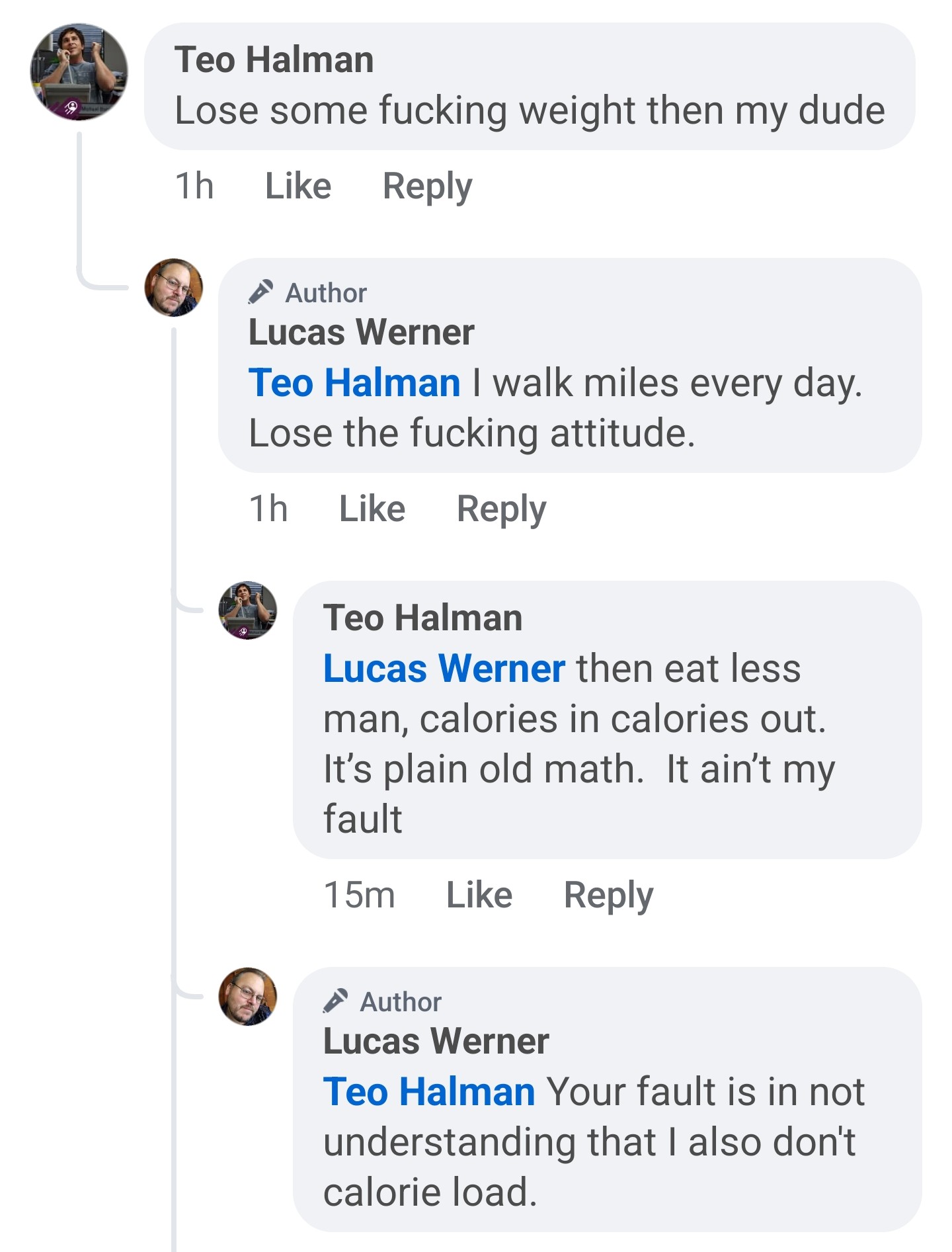Open Lucas Werner name above calorie load reply
This screenshot has width=952, height=1252.
pyautogui.click(x=436, y=1041)
